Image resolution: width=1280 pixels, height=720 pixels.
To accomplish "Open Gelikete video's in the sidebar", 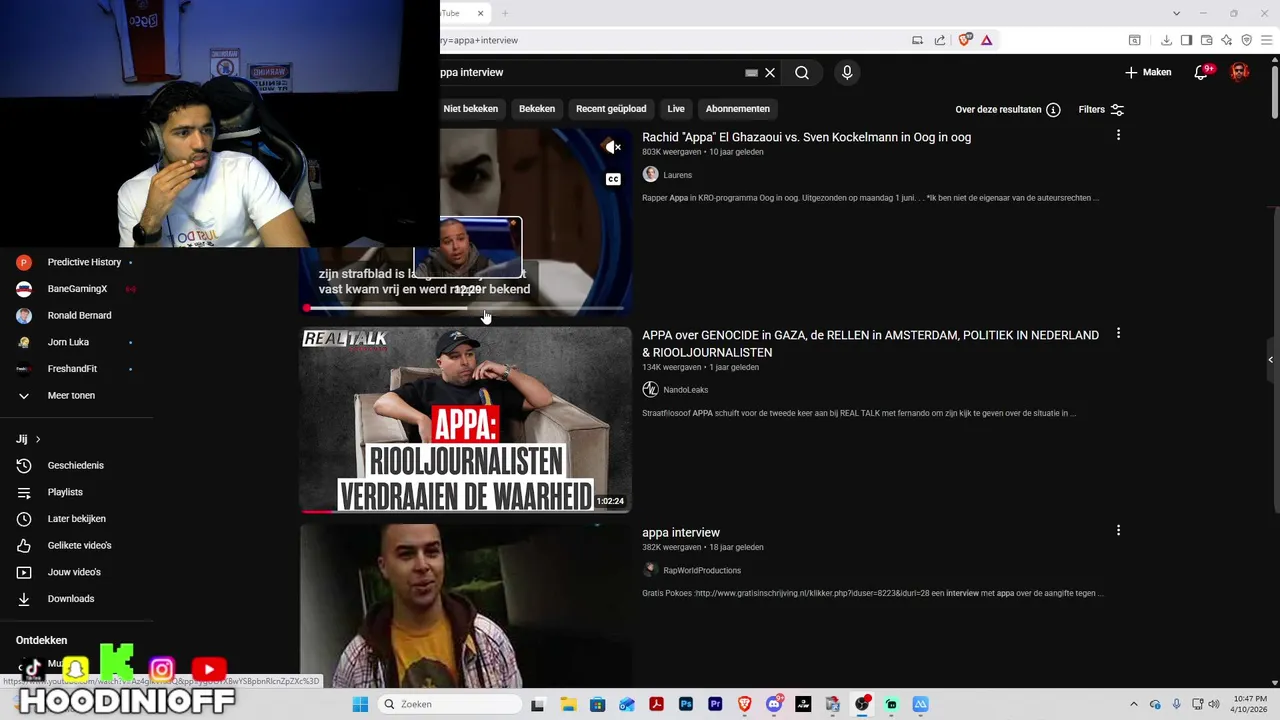I will [x=78, y=546].
